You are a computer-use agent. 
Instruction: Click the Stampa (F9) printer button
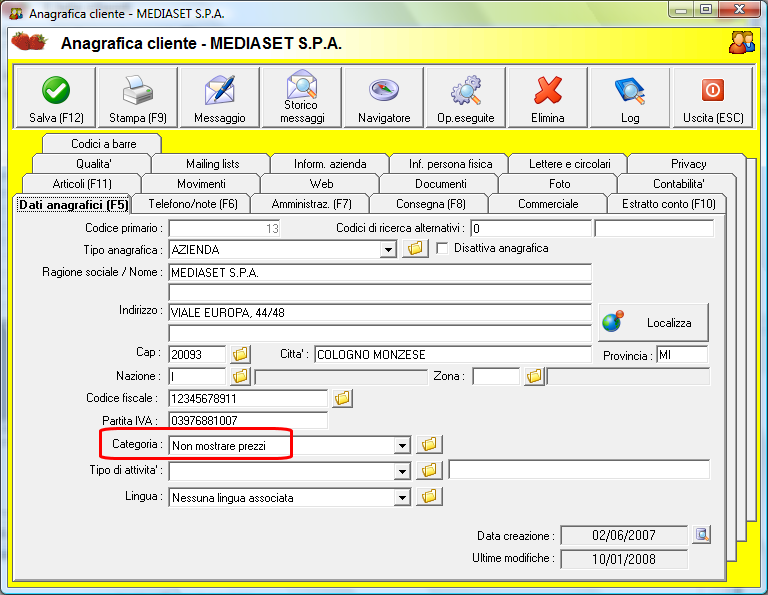coord(138,97)
